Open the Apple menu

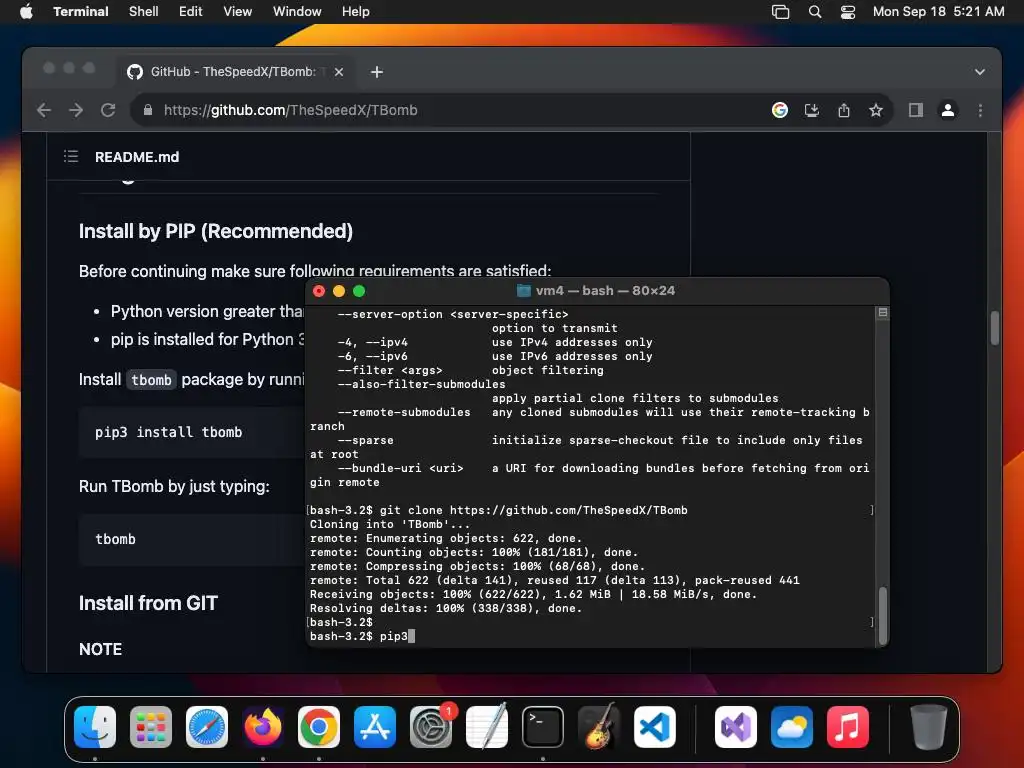26,11
